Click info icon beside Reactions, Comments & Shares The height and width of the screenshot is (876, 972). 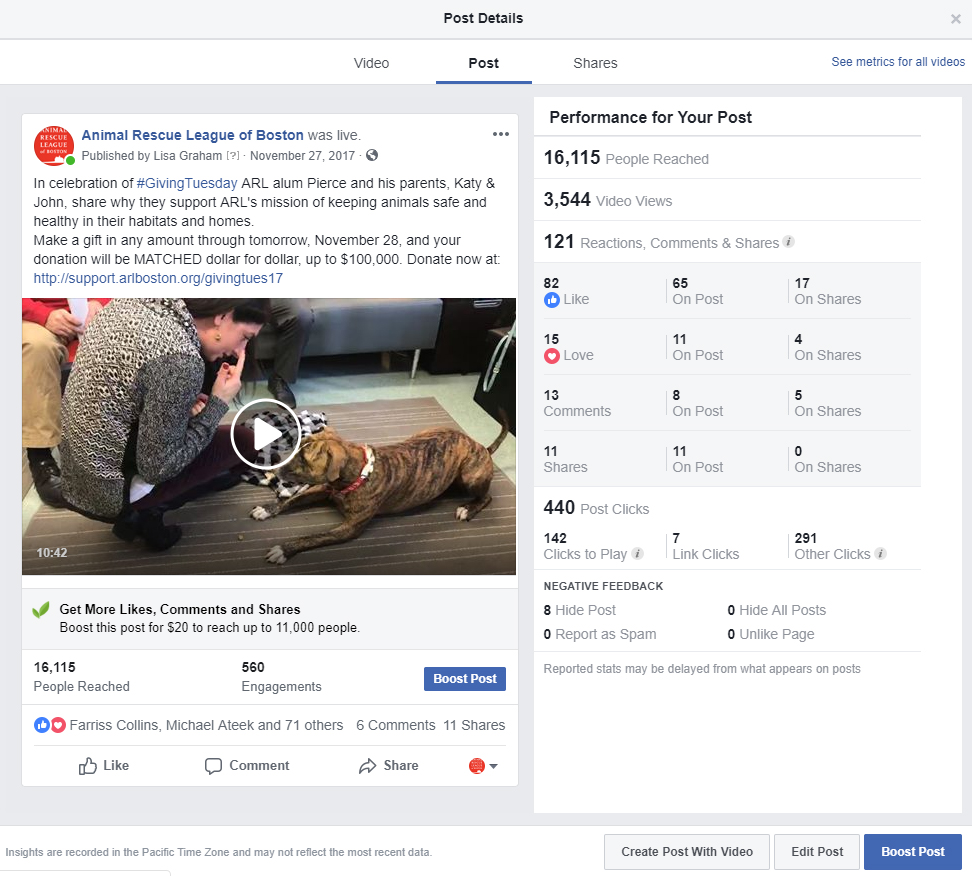click(x=789, y=242)
